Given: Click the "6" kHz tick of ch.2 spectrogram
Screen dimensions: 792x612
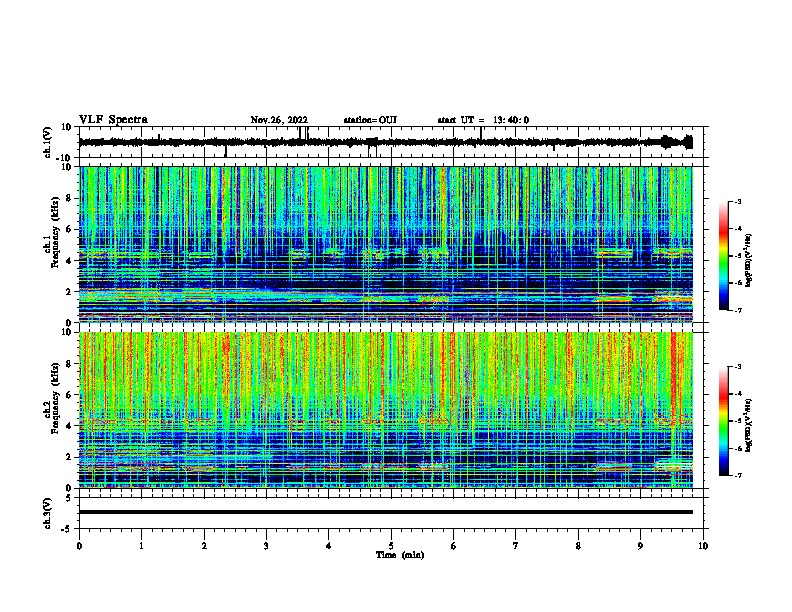Looking at the screenshot, I should coord(69,395).
